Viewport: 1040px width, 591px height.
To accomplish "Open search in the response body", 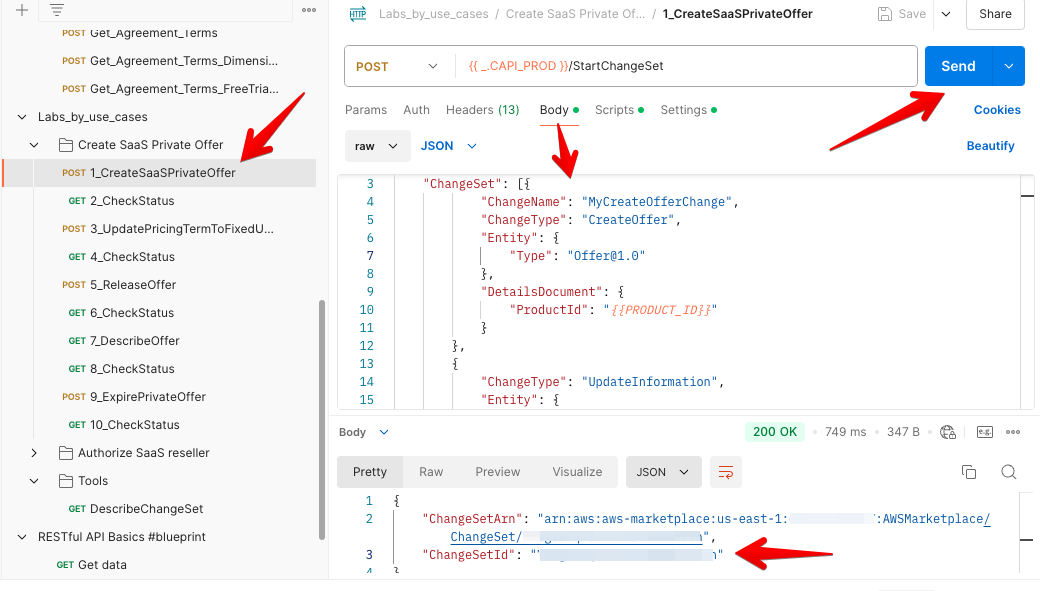I will (x=1008, y=471).
